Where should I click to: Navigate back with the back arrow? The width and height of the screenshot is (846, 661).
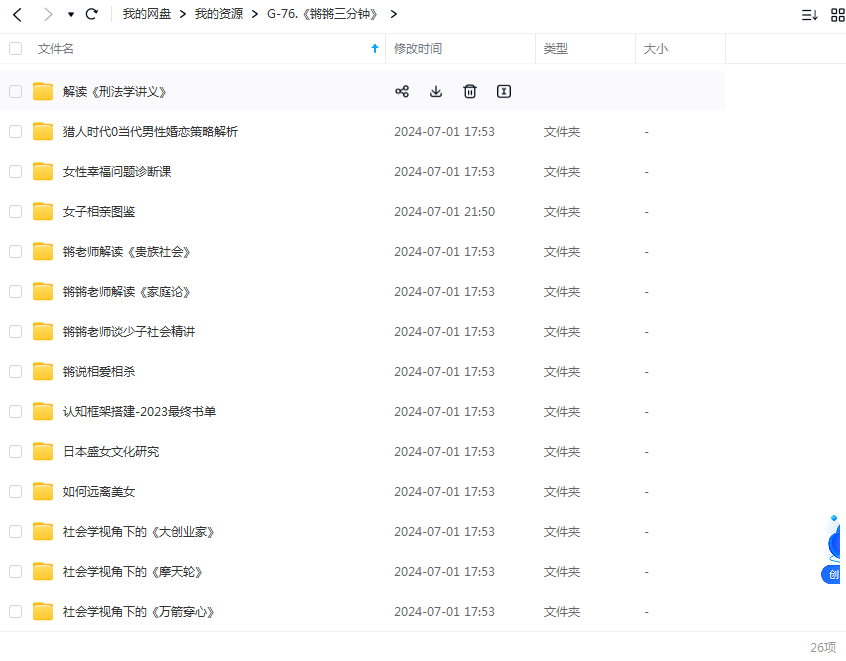[16, 14]
